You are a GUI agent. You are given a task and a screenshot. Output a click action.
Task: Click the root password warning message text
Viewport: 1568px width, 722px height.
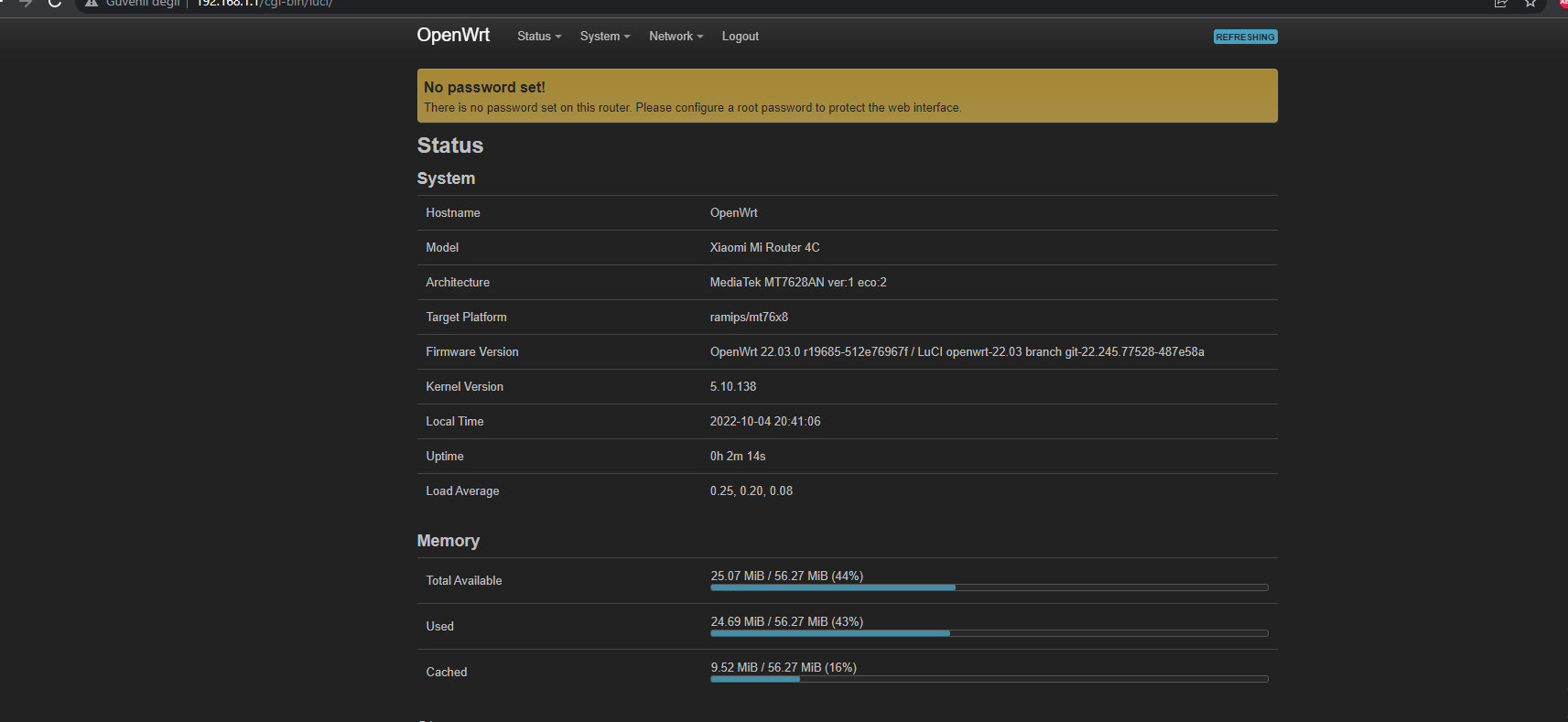tap(693, 108)
